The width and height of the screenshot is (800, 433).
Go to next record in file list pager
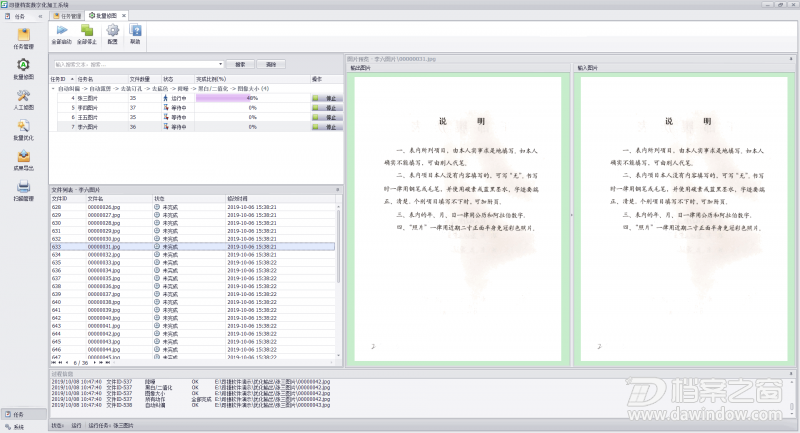[x=95, y=363]
